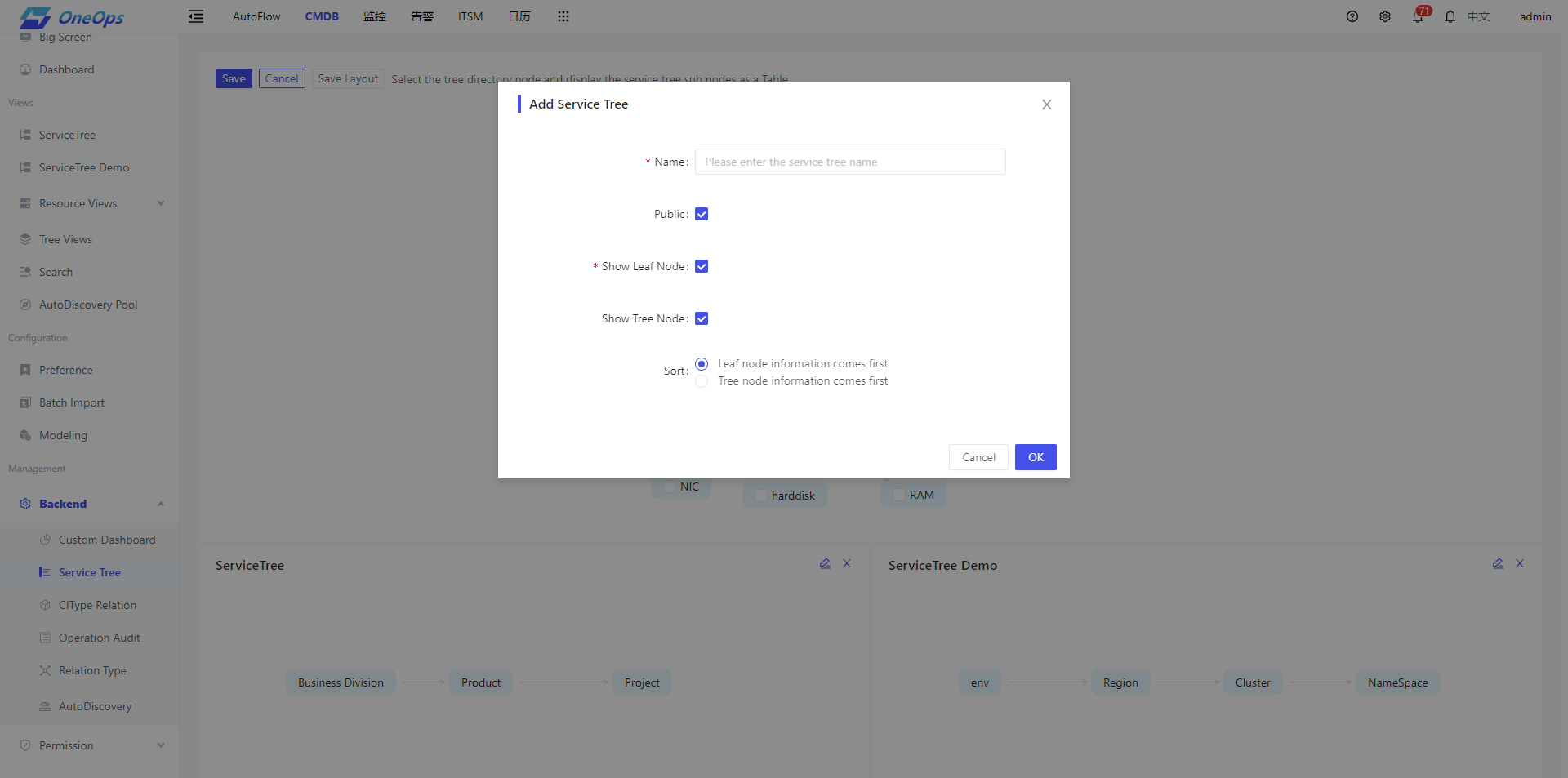
Task: Click the ServiceTree sidebar icon
Action: (x=25, y=135)
